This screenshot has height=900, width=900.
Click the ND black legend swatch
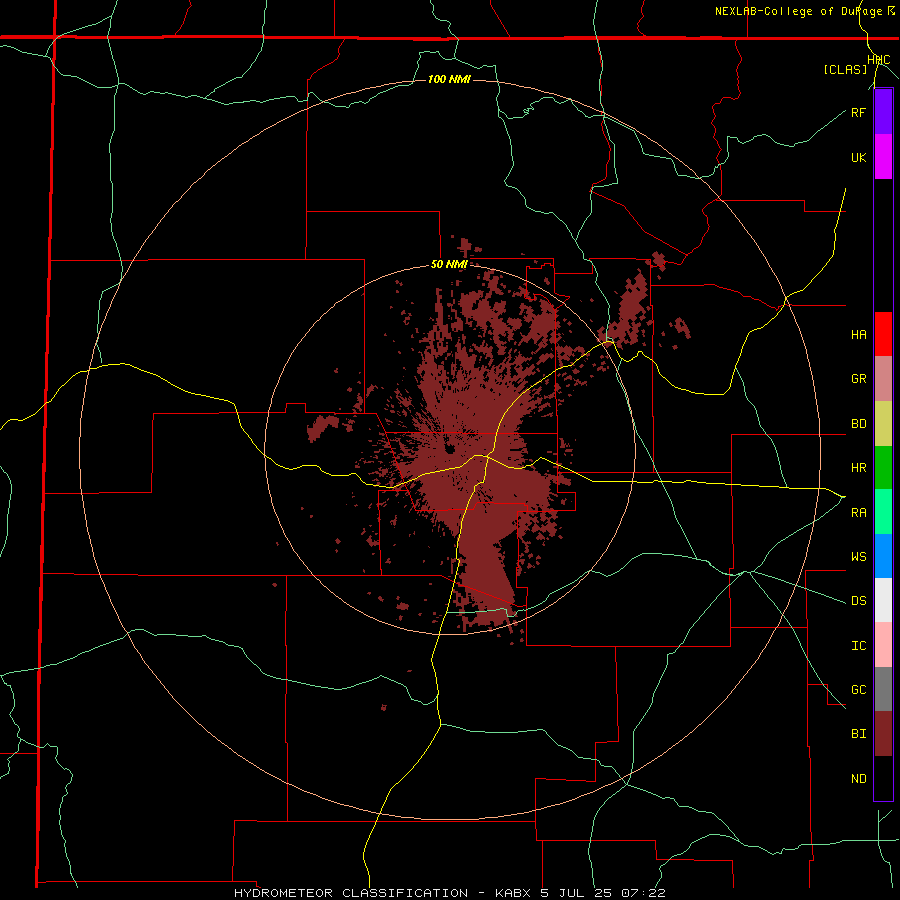pyautogui.click(x=883, y=778)
